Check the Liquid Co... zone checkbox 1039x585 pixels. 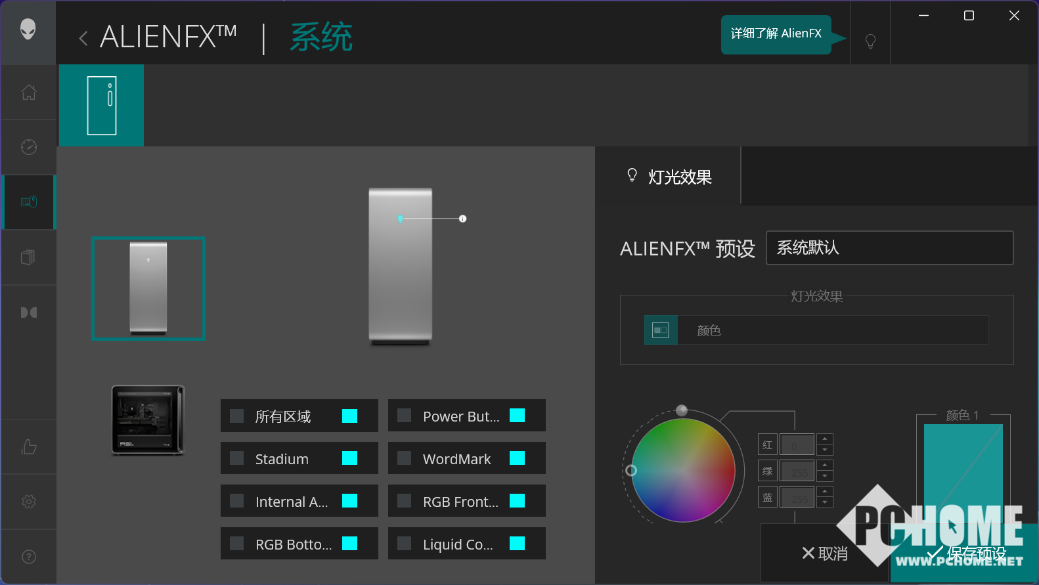click(x=404, y=544)
